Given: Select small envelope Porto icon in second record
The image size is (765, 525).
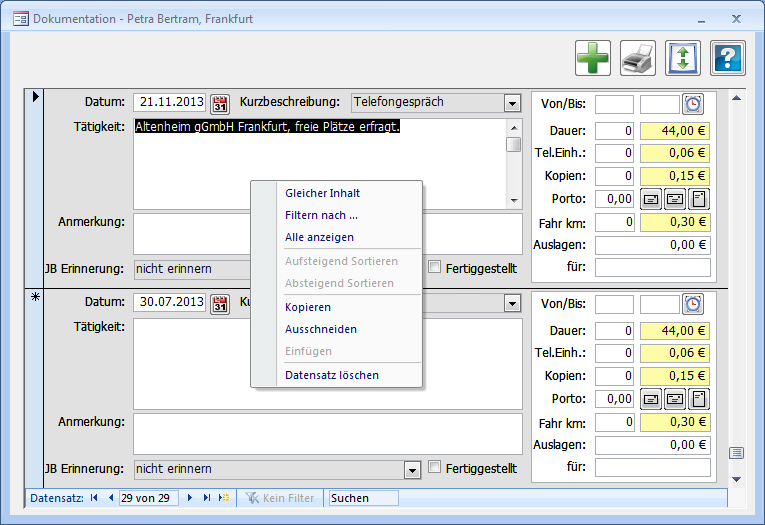Looking at the screenshot, I should [651, 399].
